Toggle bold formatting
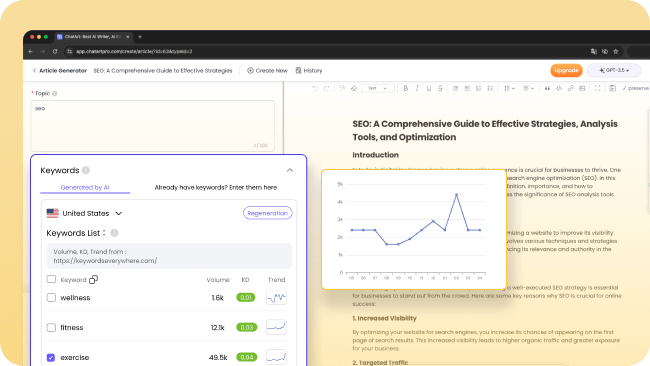 tap(405, 88)
